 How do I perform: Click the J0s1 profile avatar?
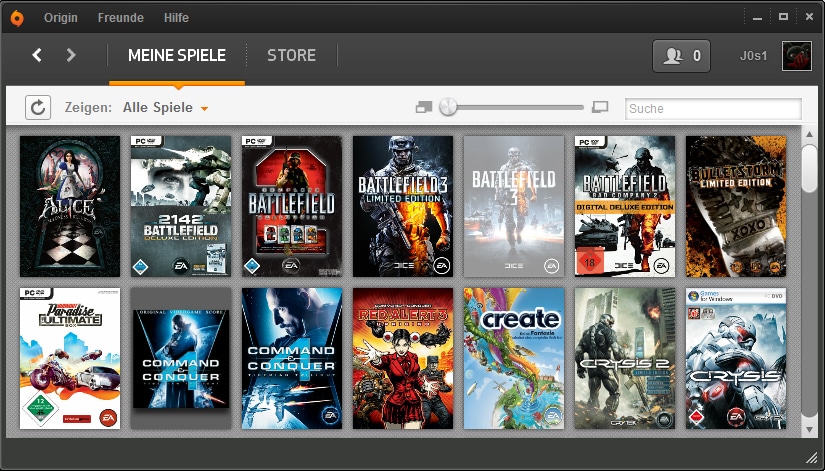click(x=796, y=56)
